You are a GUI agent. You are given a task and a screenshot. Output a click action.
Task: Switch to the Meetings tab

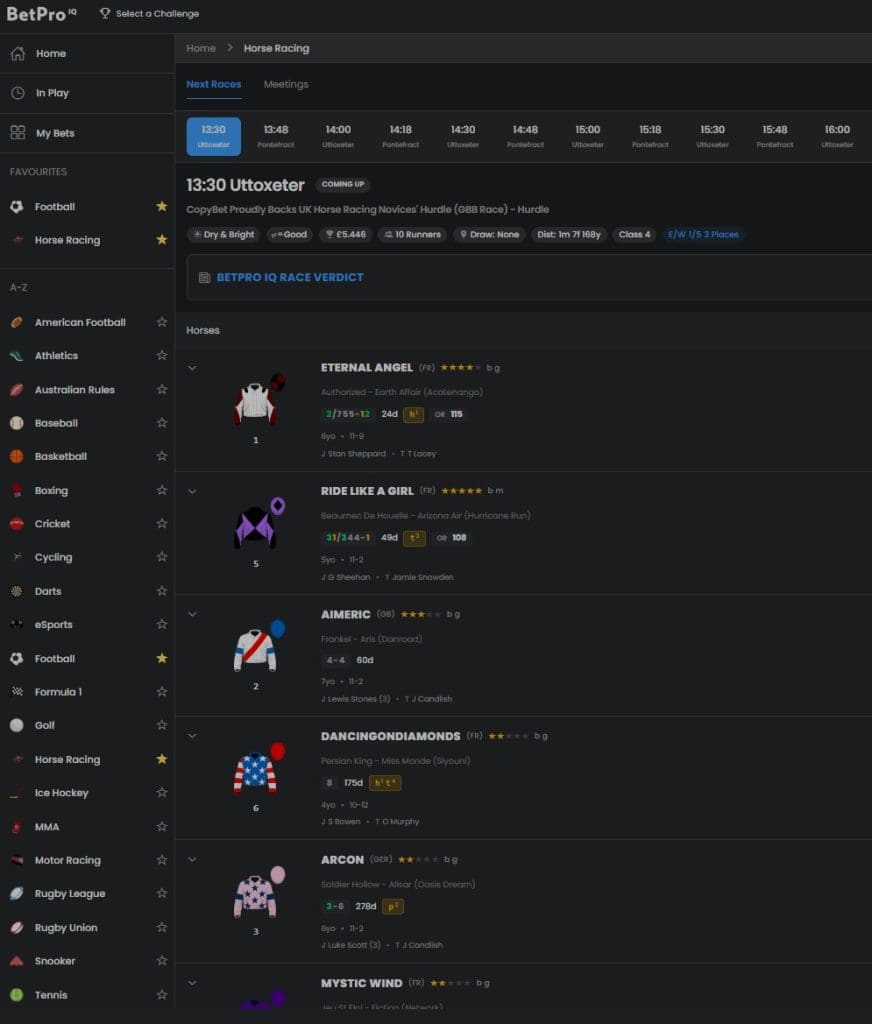coord(286,84)
